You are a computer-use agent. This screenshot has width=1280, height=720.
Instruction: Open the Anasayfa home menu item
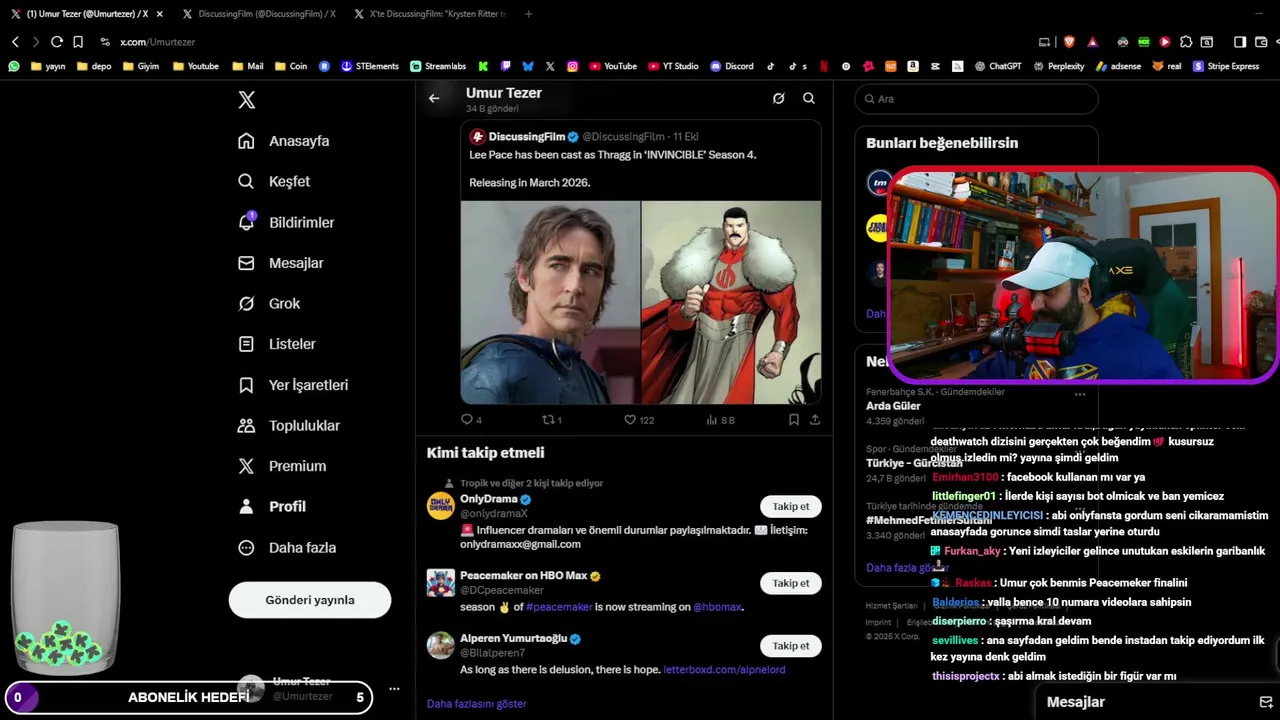pyautogui.click(x=284, y=141)
